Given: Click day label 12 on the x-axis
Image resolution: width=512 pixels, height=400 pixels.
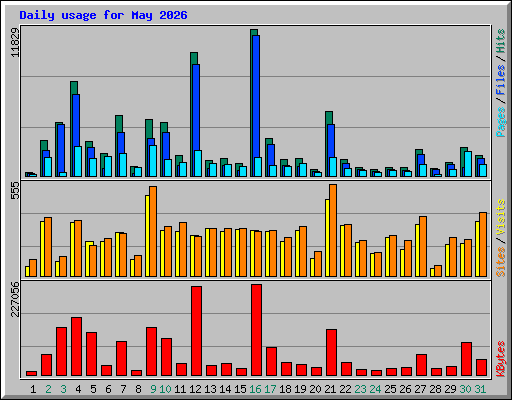Looking at the screenshot, I should coord(195,389).
